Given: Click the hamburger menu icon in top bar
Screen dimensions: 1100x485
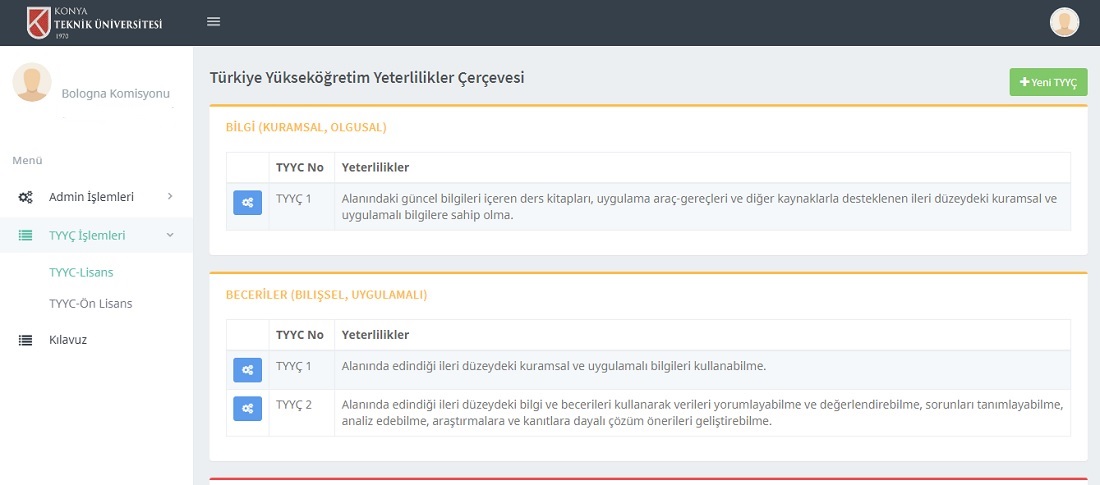Looking at the screenshot, I should tap(213, 22).
